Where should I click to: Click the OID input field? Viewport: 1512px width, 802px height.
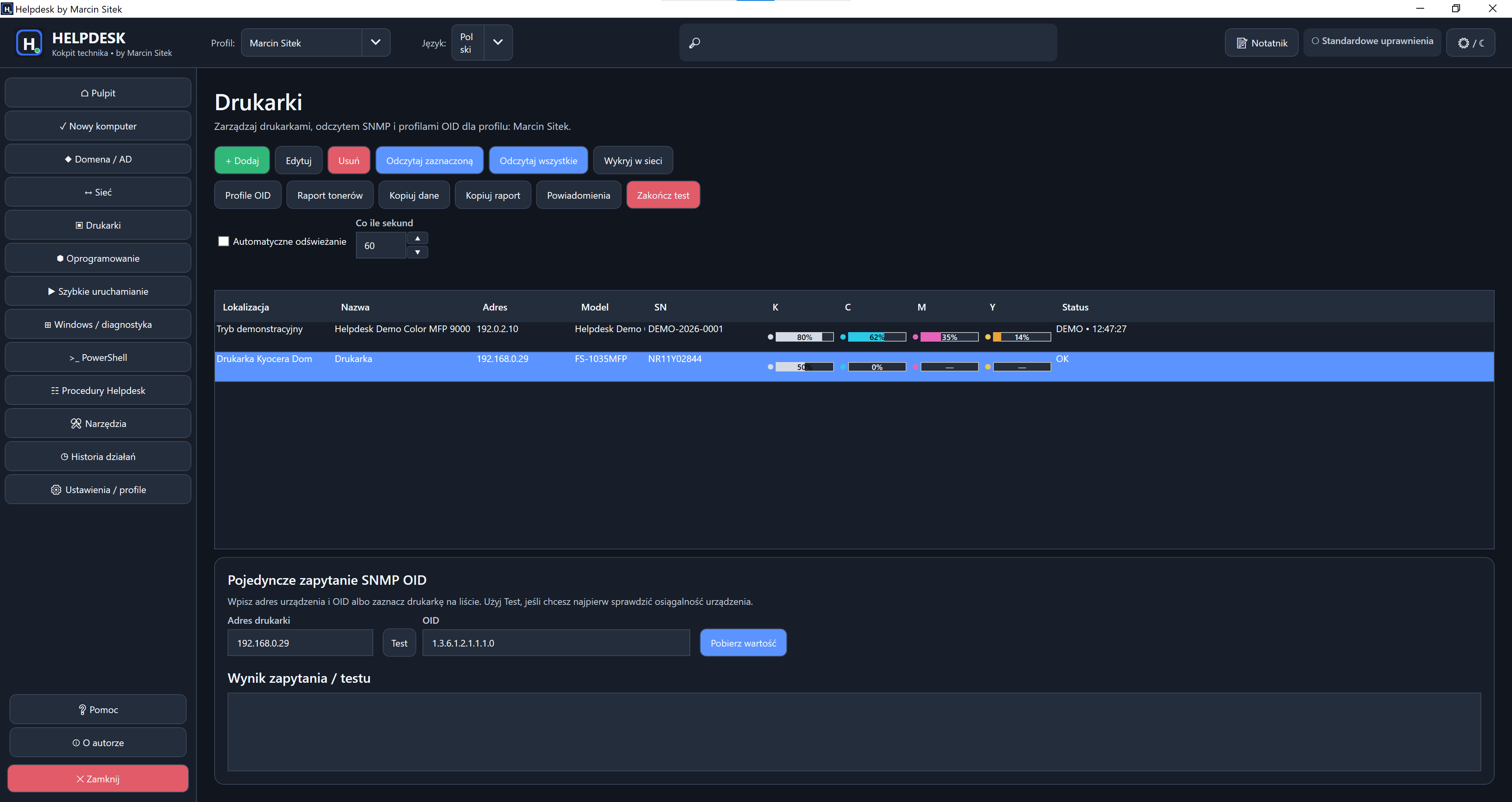556,643
